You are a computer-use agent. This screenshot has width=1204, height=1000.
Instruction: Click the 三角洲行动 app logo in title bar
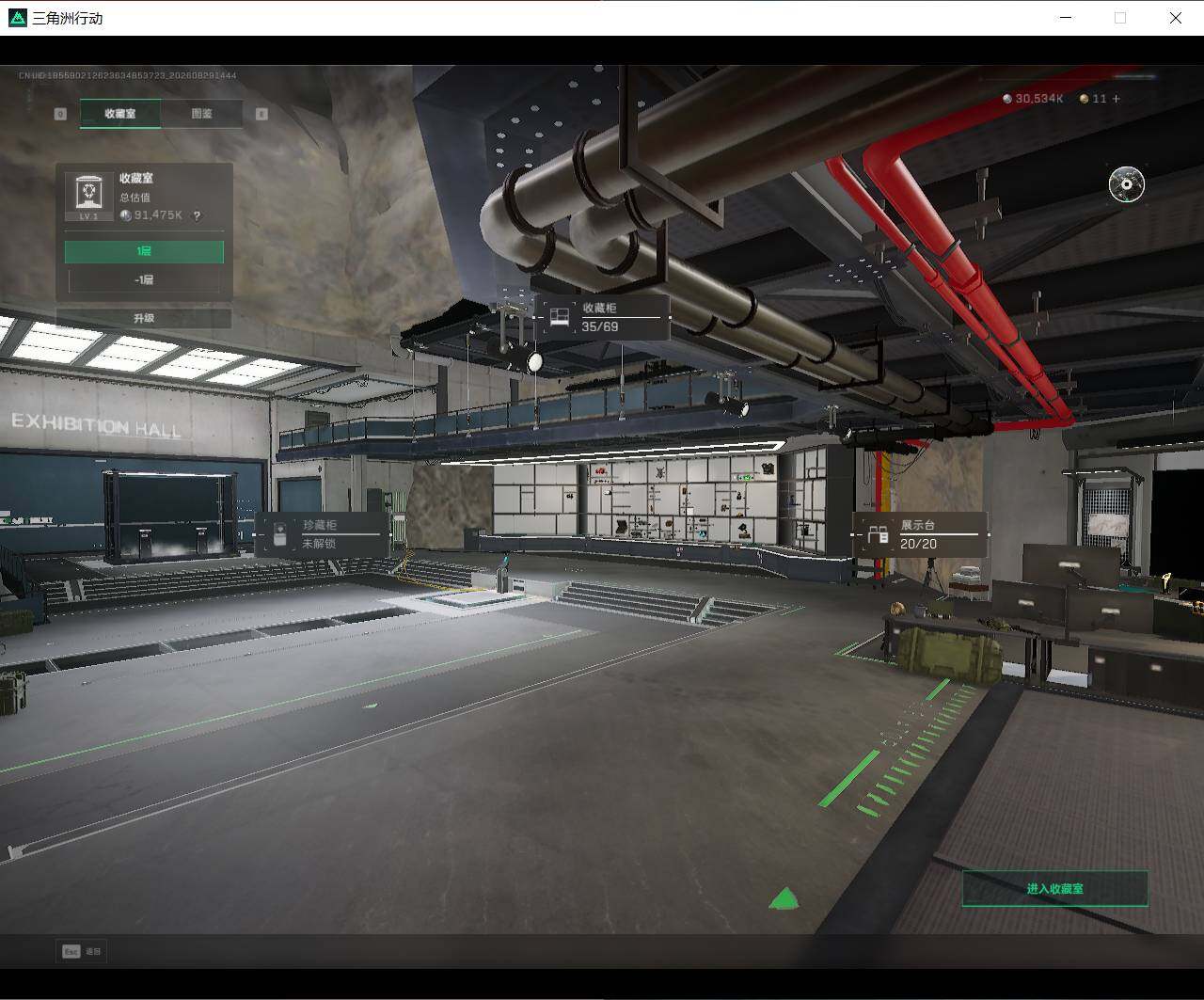click(17, 18)
